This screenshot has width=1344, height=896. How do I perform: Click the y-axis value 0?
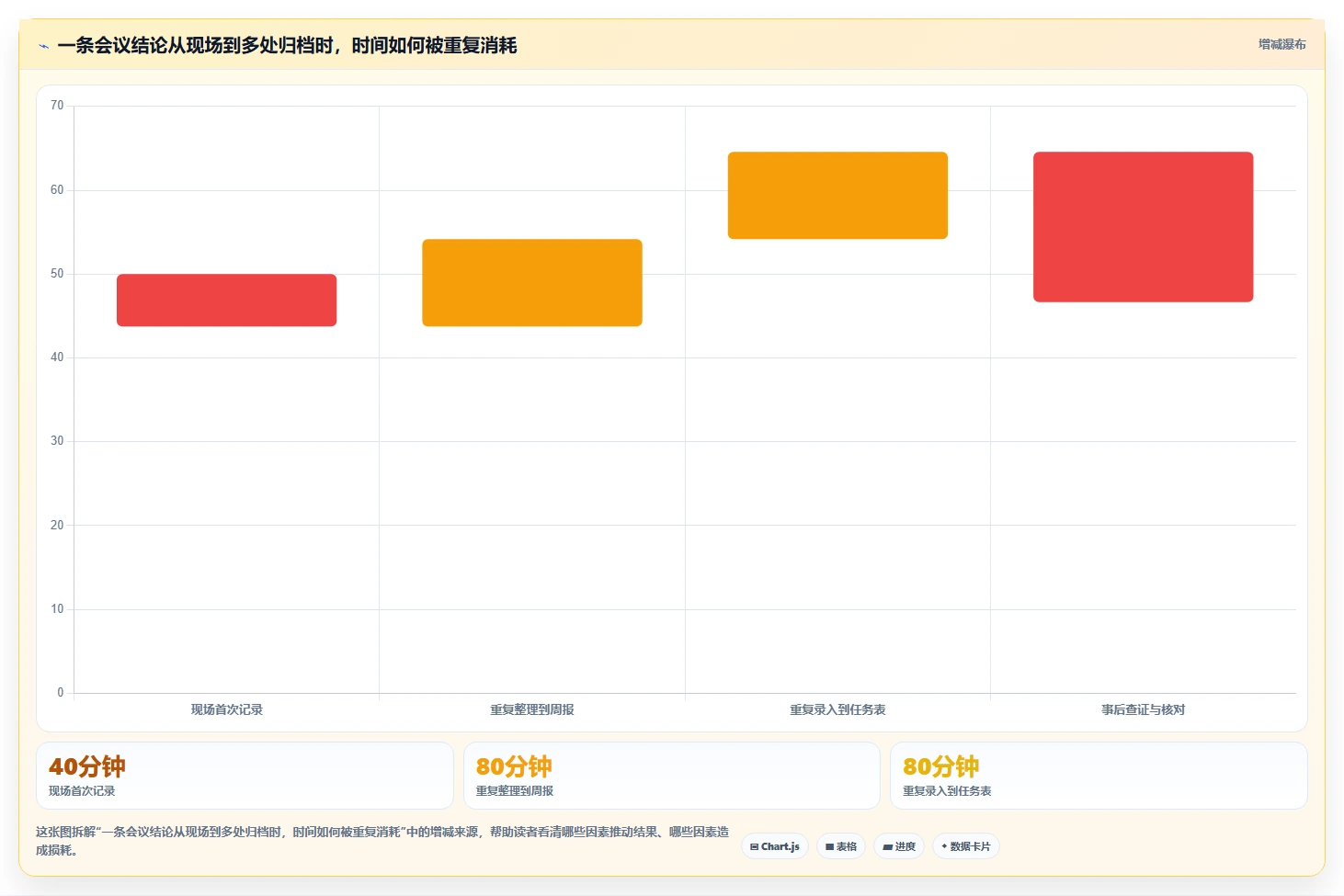(x=61, y=693)
